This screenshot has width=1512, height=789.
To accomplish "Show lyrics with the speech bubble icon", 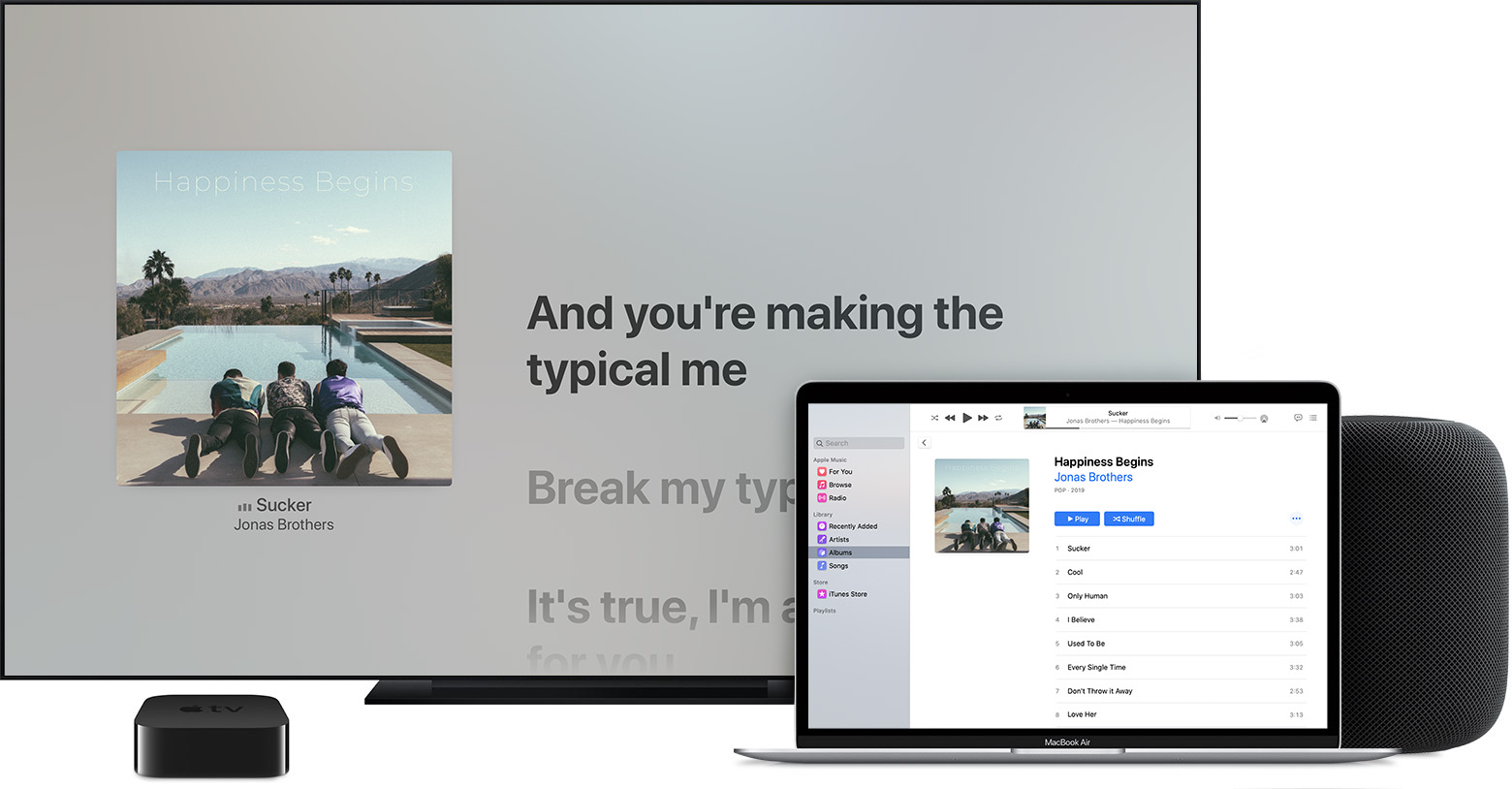I will (1298, 418).
